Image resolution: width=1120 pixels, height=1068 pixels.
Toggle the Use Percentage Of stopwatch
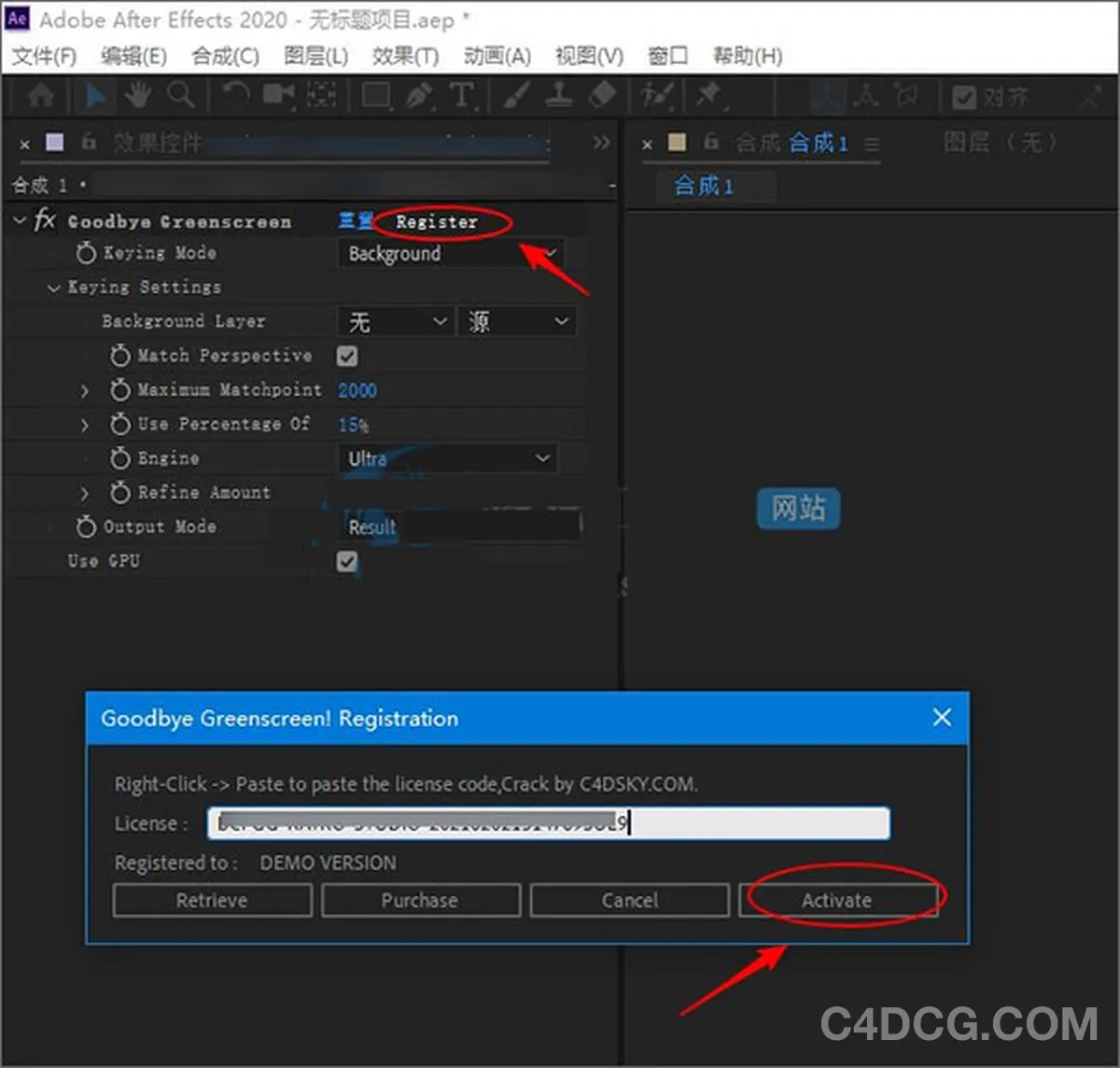click(119, 424)
